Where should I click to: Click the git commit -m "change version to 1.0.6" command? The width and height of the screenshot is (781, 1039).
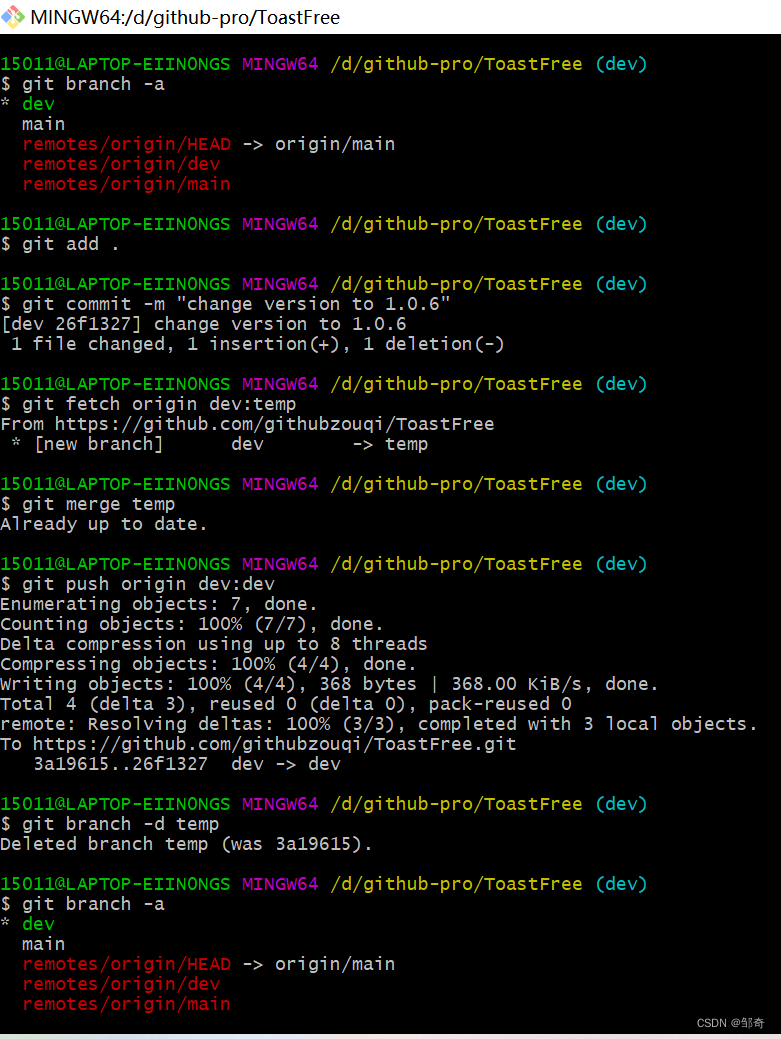(x=226, y=304)
